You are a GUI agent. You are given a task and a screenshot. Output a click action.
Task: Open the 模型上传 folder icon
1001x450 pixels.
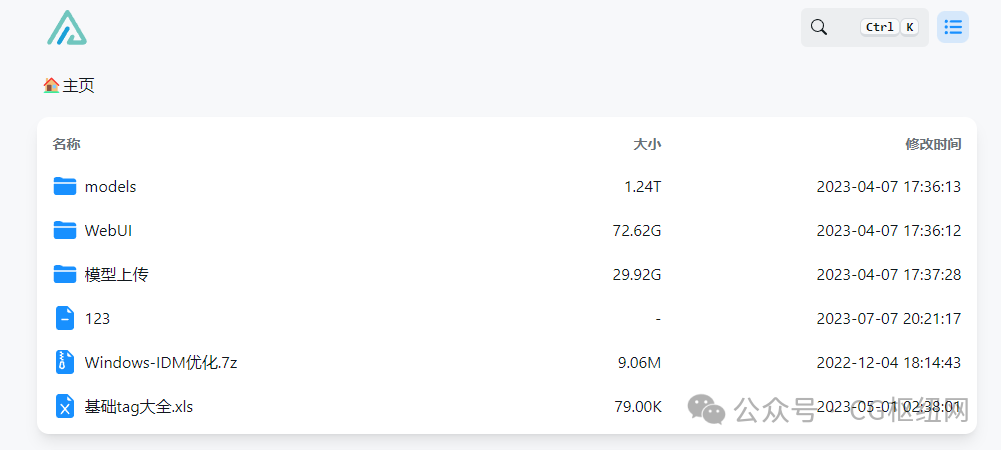click(65, 274)
